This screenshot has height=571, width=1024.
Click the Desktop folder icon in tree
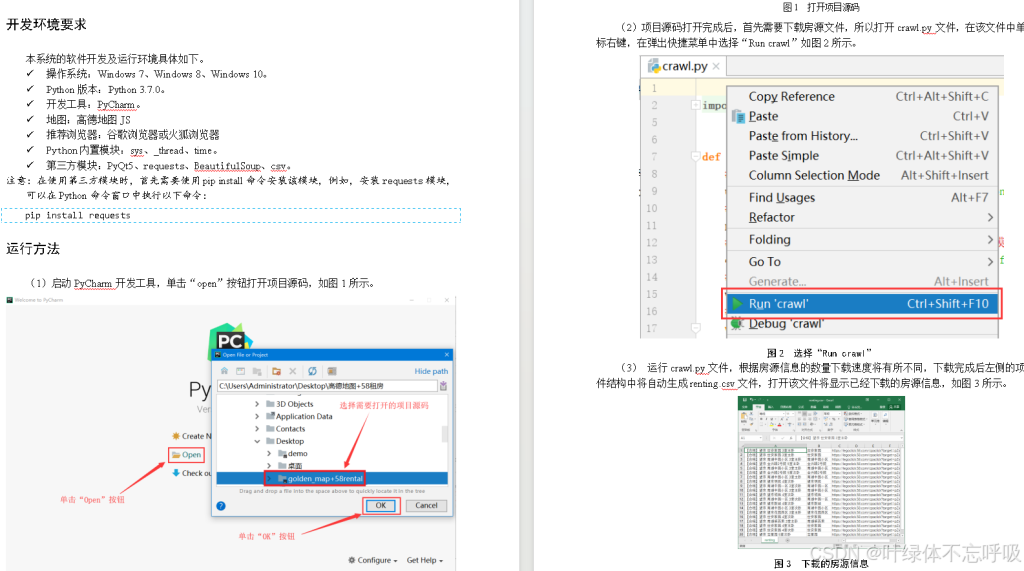point(270,441)
